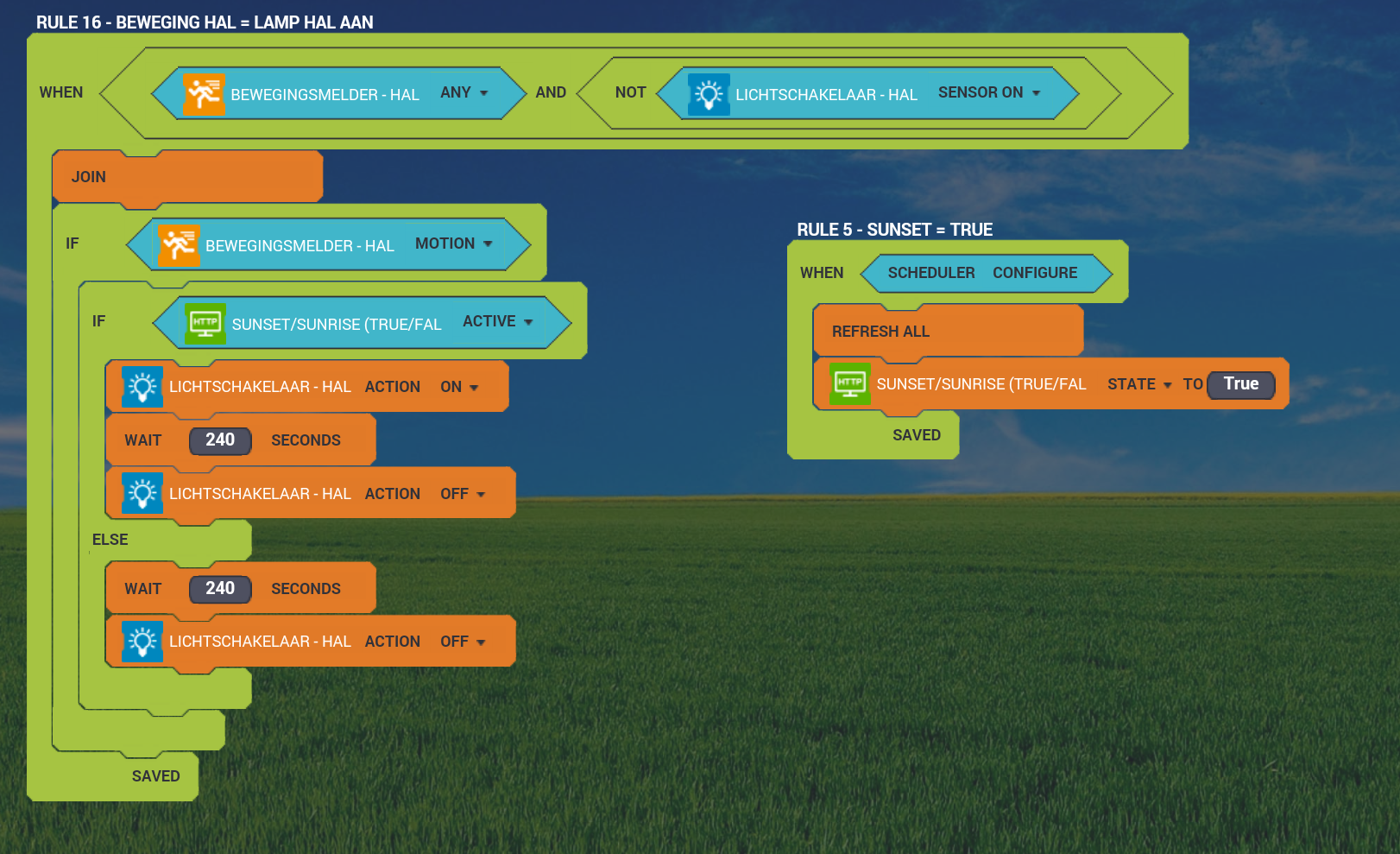Edit the 240 seconds value under ELSE
Image resolution: width=1400 pixels, height=854 pixels.
220,589
